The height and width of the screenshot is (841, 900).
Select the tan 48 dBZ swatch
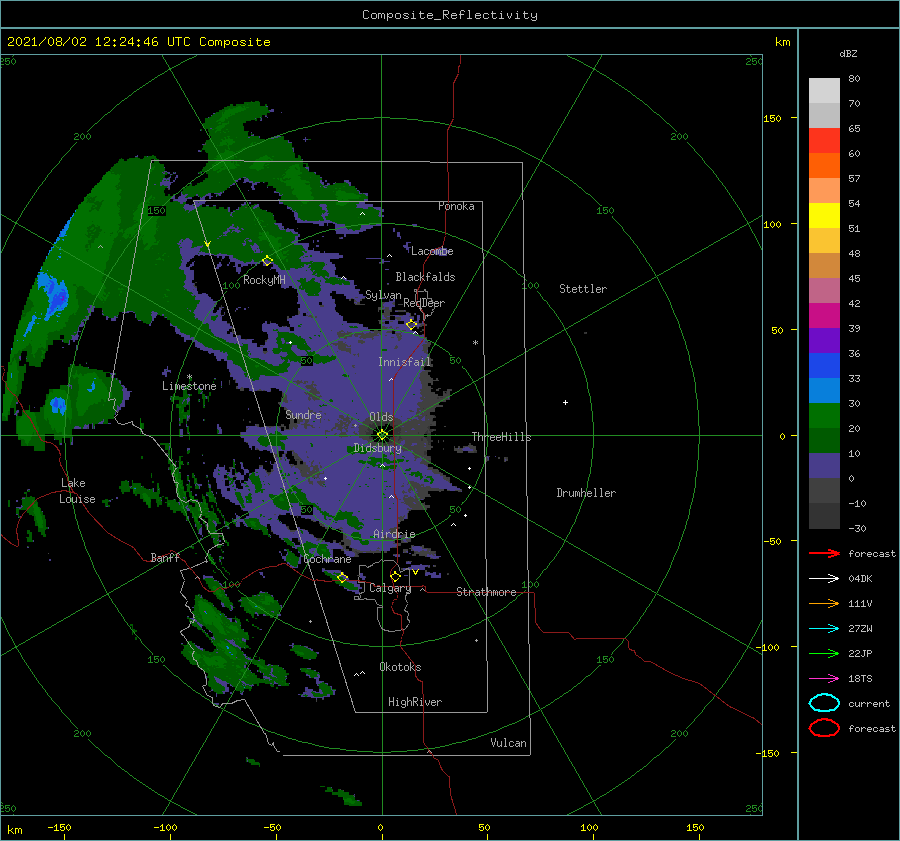(x=824, y=265)
